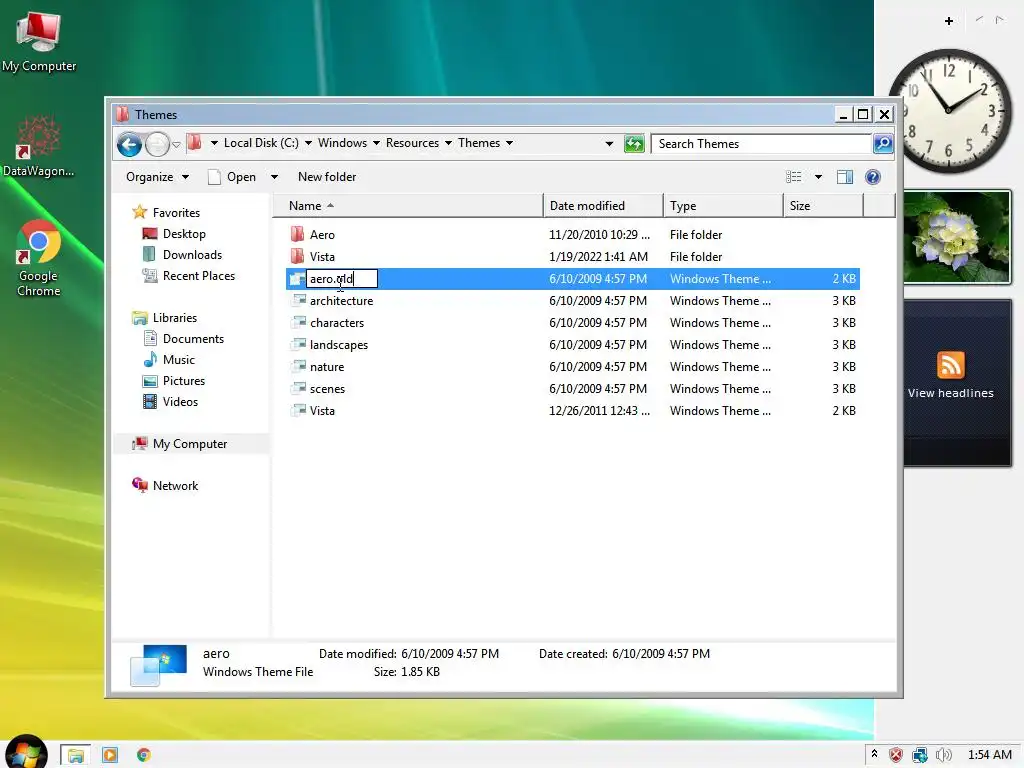Open Help with the blue question icon
This screenshot has height=768, width=1024.
point(872,177)
